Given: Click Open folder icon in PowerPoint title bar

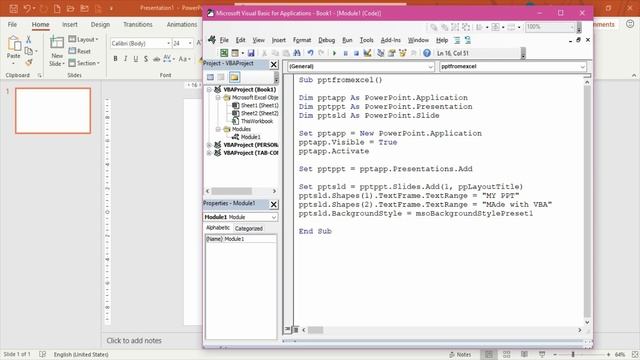Looking at the screenshot, I should click(x=70, y=8).
